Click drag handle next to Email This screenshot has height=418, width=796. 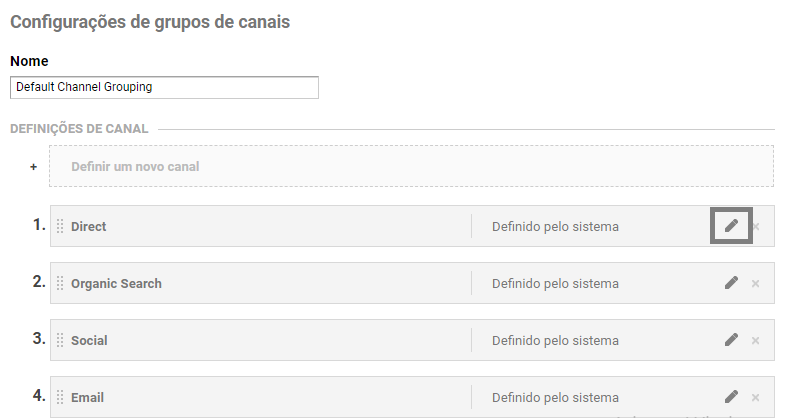pos(60,398)
